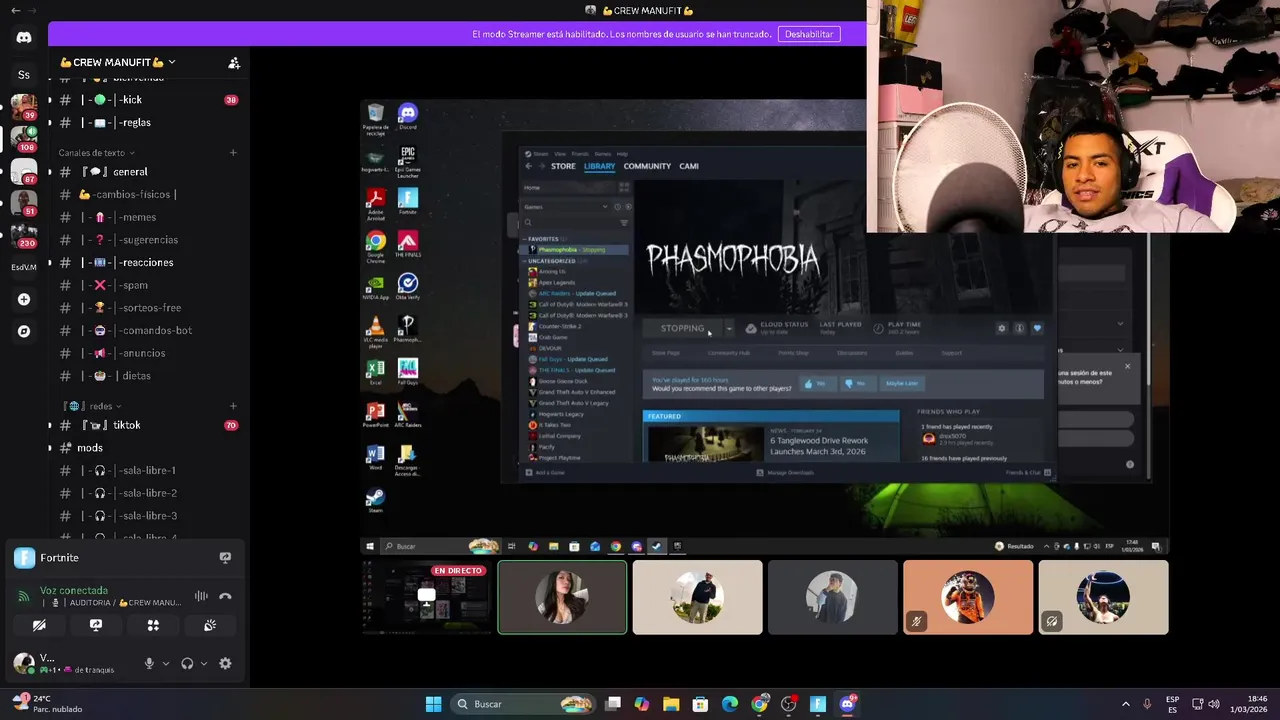Open the EsdV.M server
1280x720 pixels.
(x=24, y=267)
